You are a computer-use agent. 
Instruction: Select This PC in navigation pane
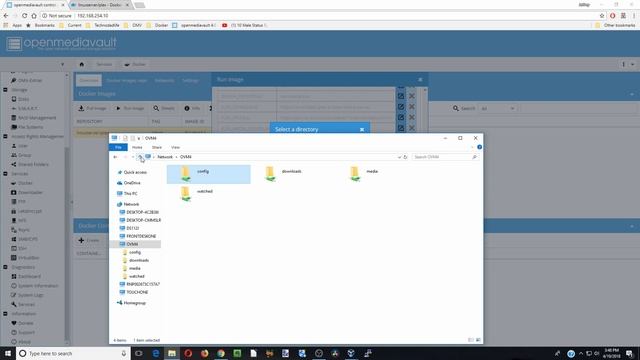tap(131, 193)
